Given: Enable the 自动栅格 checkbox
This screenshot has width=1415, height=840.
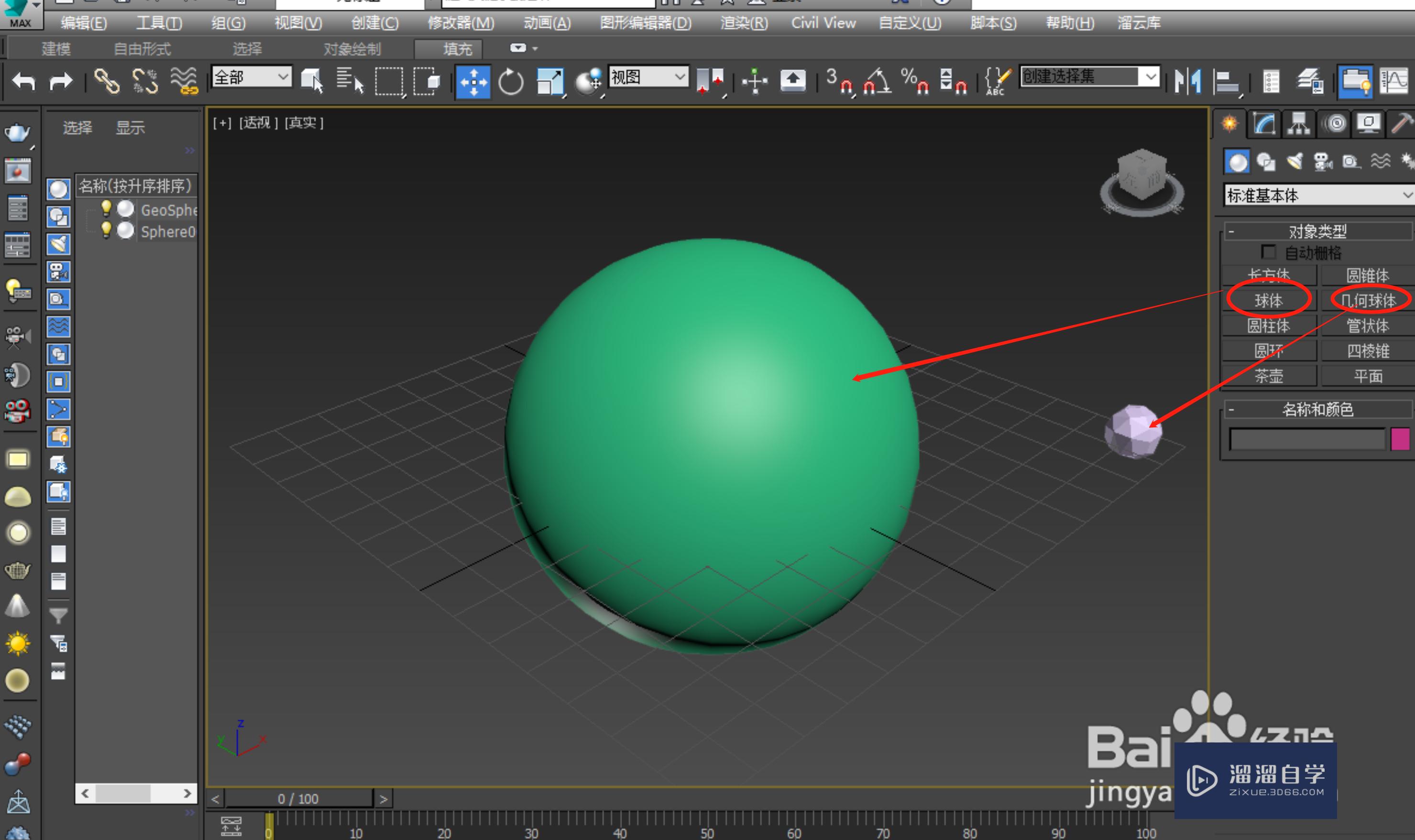Looking at the screenshot, I should 1268,252.
